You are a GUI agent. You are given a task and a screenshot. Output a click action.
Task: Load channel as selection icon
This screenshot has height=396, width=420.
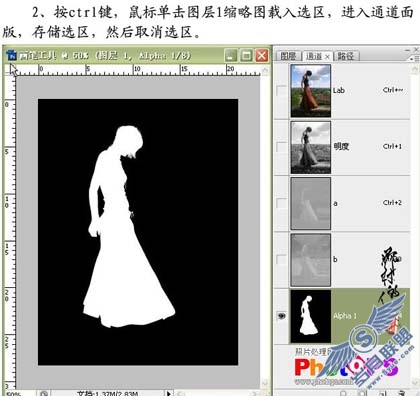344,393
